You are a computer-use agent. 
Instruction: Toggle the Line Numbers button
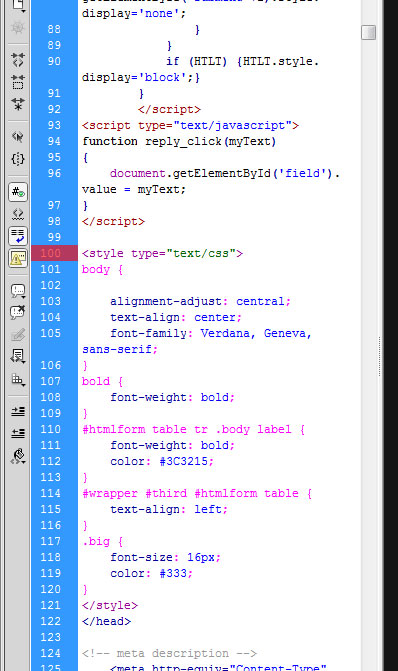(18, 192)
